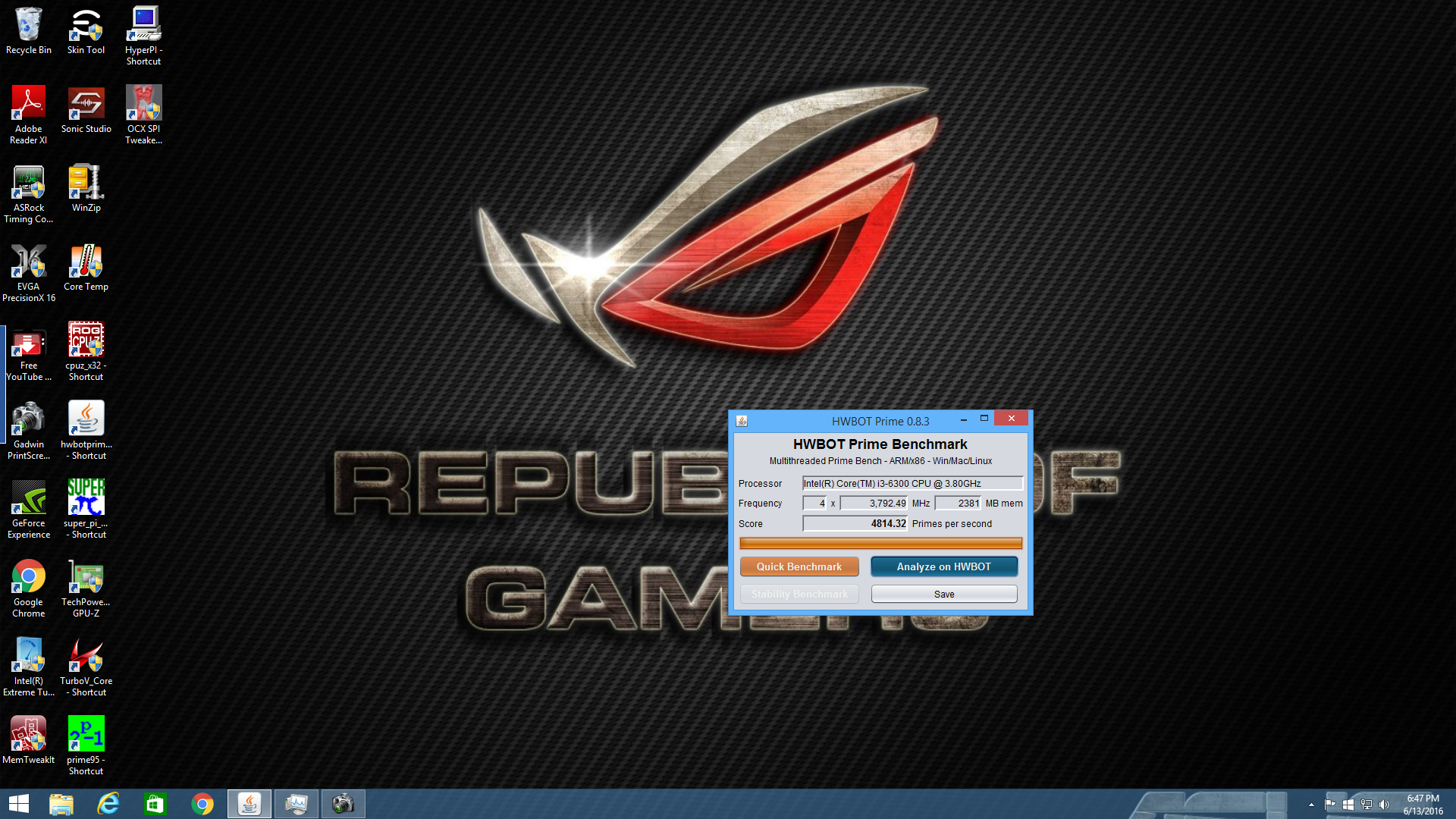Select the Java HWBOT Prime taskbar button
The image size is (1456, 819).
(x=249, y=804)
